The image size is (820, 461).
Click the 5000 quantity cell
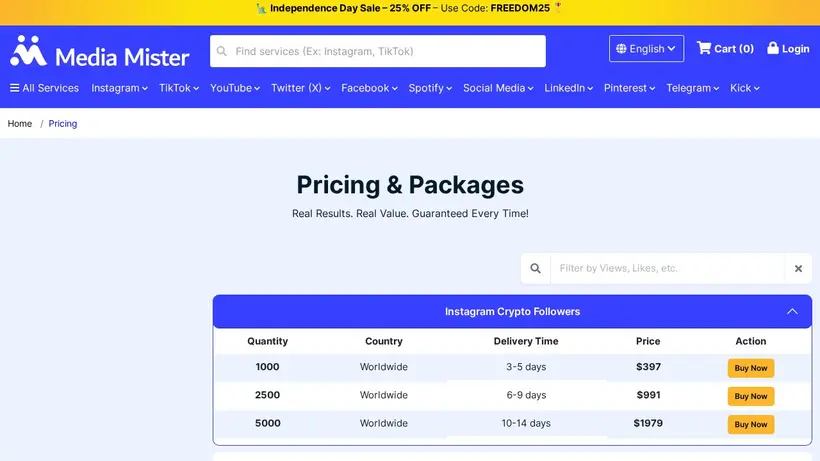(x=267, y=423)
